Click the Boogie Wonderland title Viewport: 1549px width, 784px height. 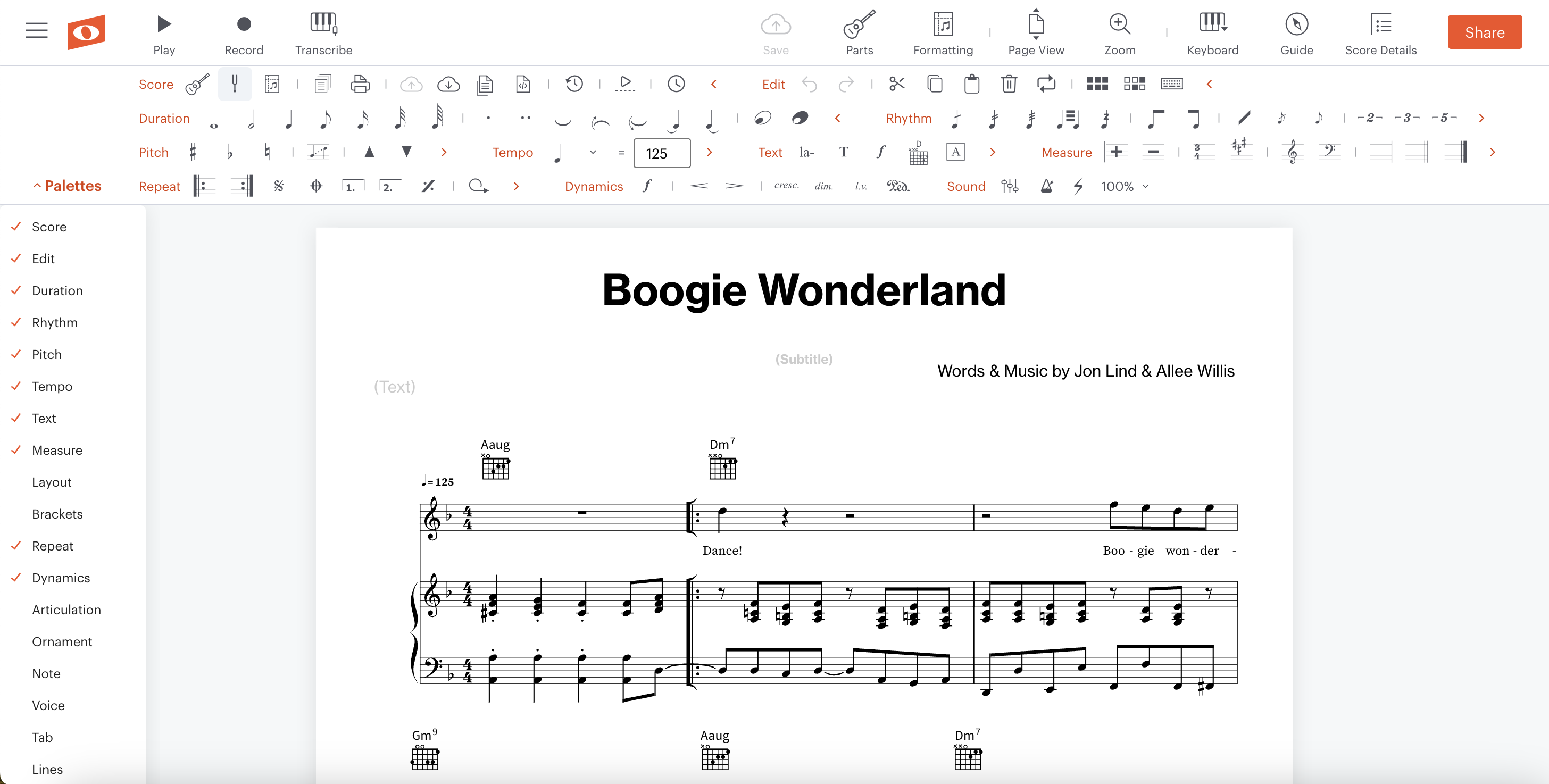803,290
